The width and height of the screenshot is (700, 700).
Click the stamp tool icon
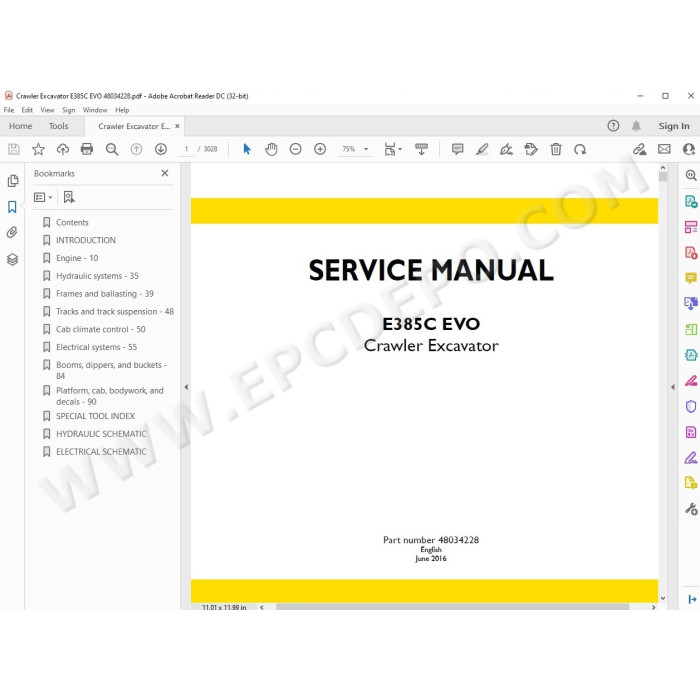[x=531, y=149]
